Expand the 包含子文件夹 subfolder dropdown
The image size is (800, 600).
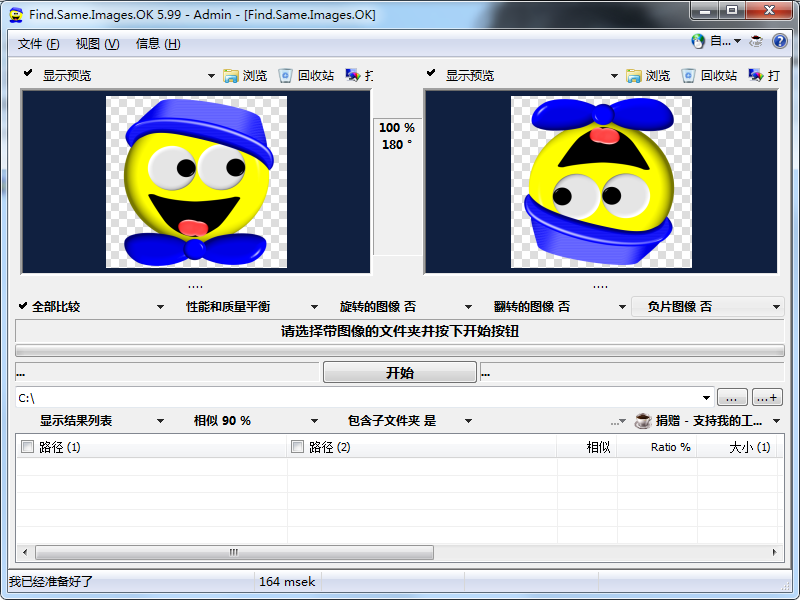pos(468,420)
